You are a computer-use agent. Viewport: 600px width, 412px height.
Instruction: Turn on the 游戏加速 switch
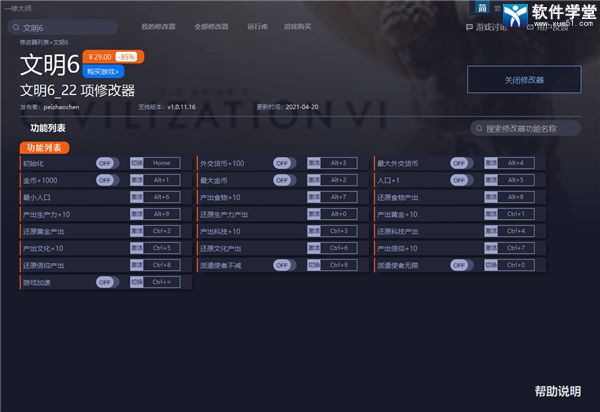coord(107,282)
